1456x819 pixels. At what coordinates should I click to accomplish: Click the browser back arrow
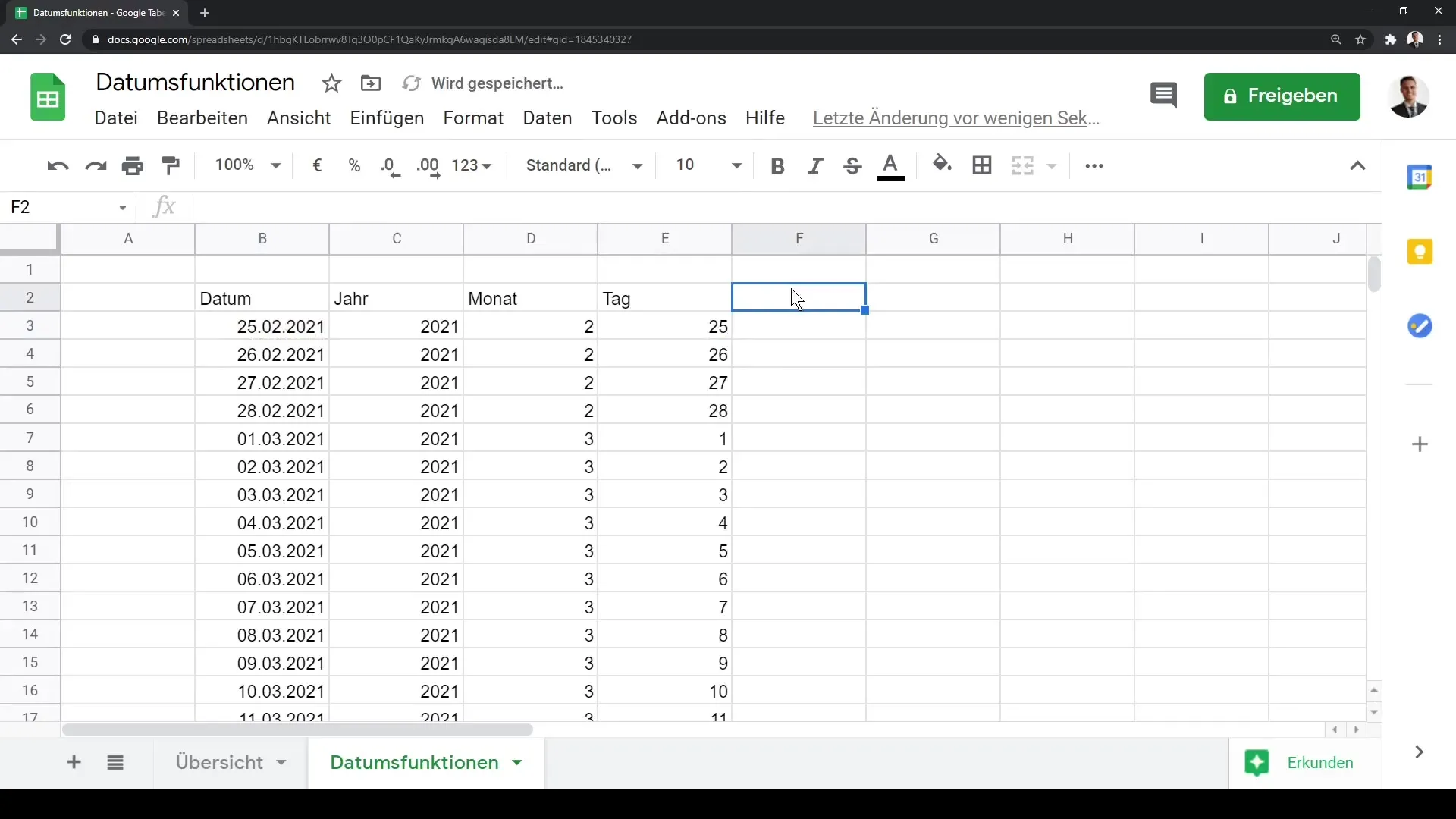(x=17, y=39)
